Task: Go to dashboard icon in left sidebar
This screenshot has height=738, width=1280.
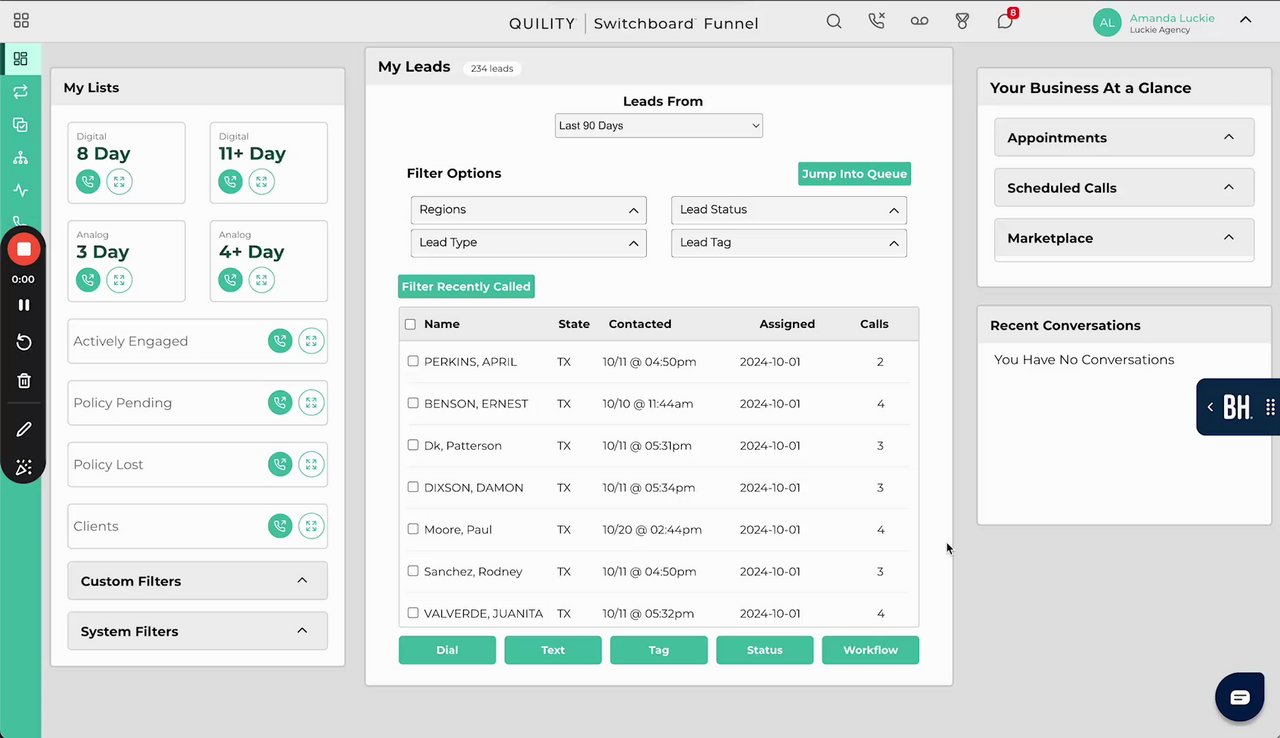Action: pyautogui.click(x=20, y=59)
